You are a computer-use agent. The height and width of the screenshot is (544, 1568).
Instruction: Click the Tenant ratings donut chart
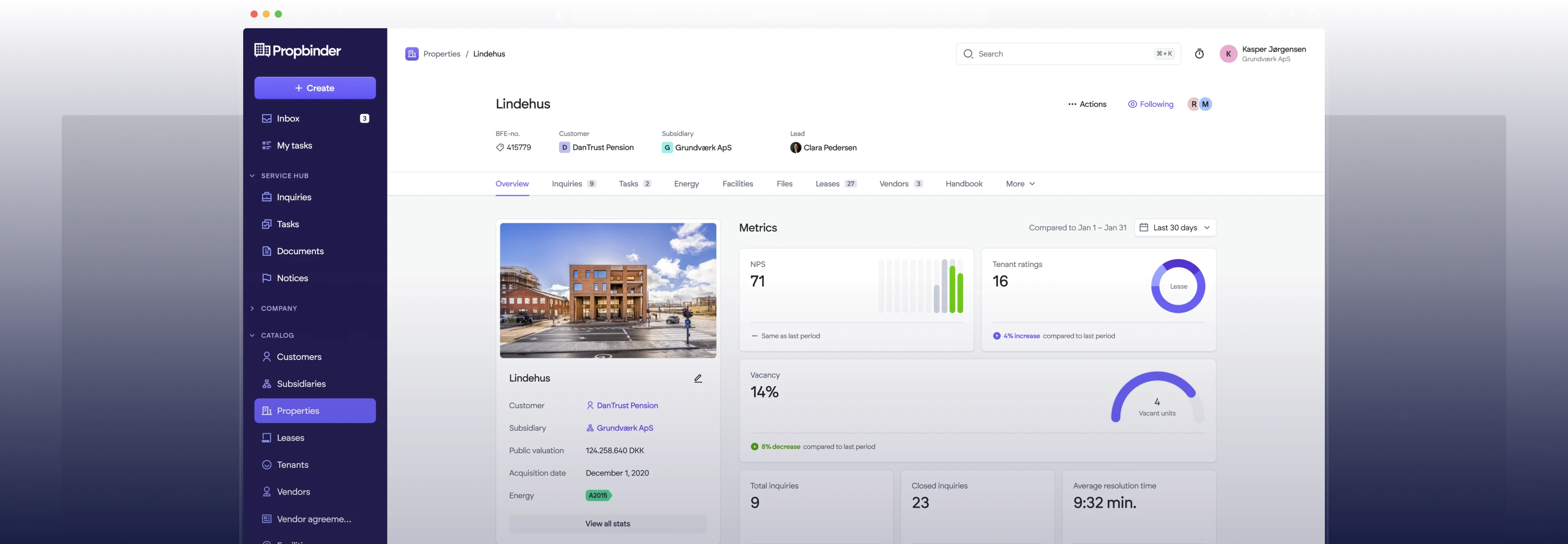click(x=1178, y=287)
